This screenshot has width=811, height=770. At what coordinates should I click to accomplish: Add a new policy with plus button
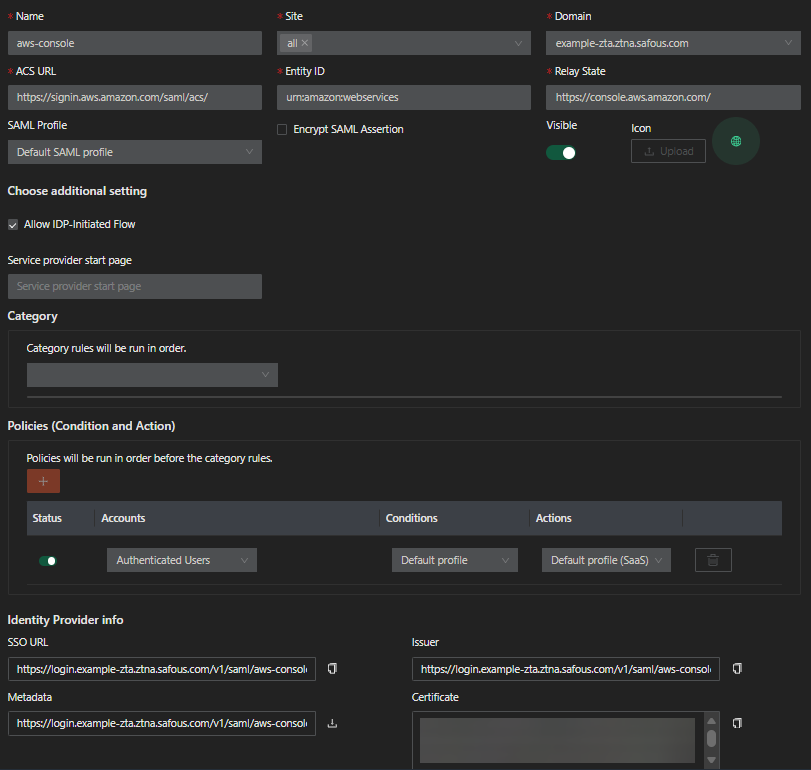click(x=43, y=481)
